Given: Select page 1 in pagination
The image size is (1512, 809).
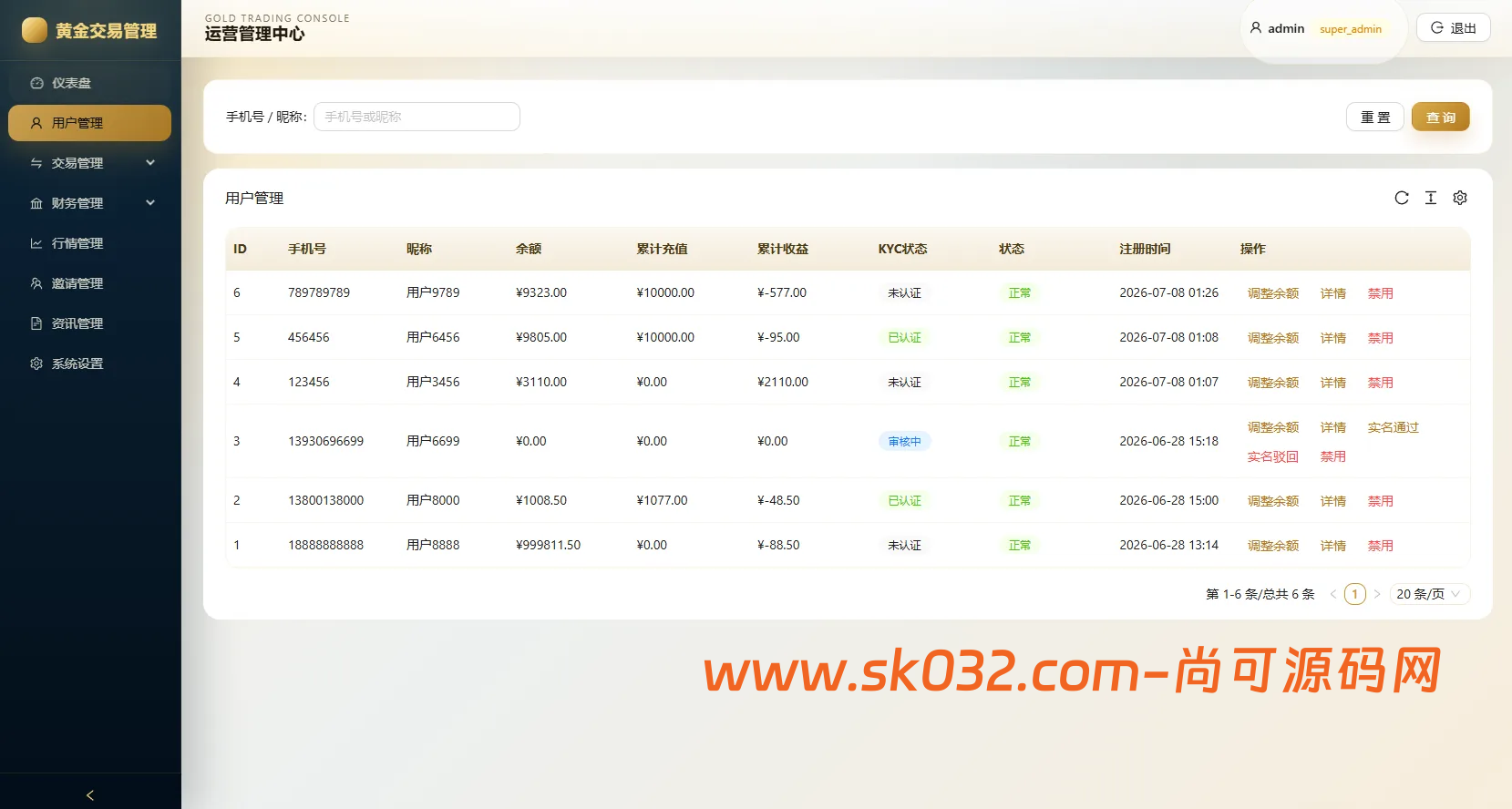Looking at the screenshot, I should tap(1355, 594).
